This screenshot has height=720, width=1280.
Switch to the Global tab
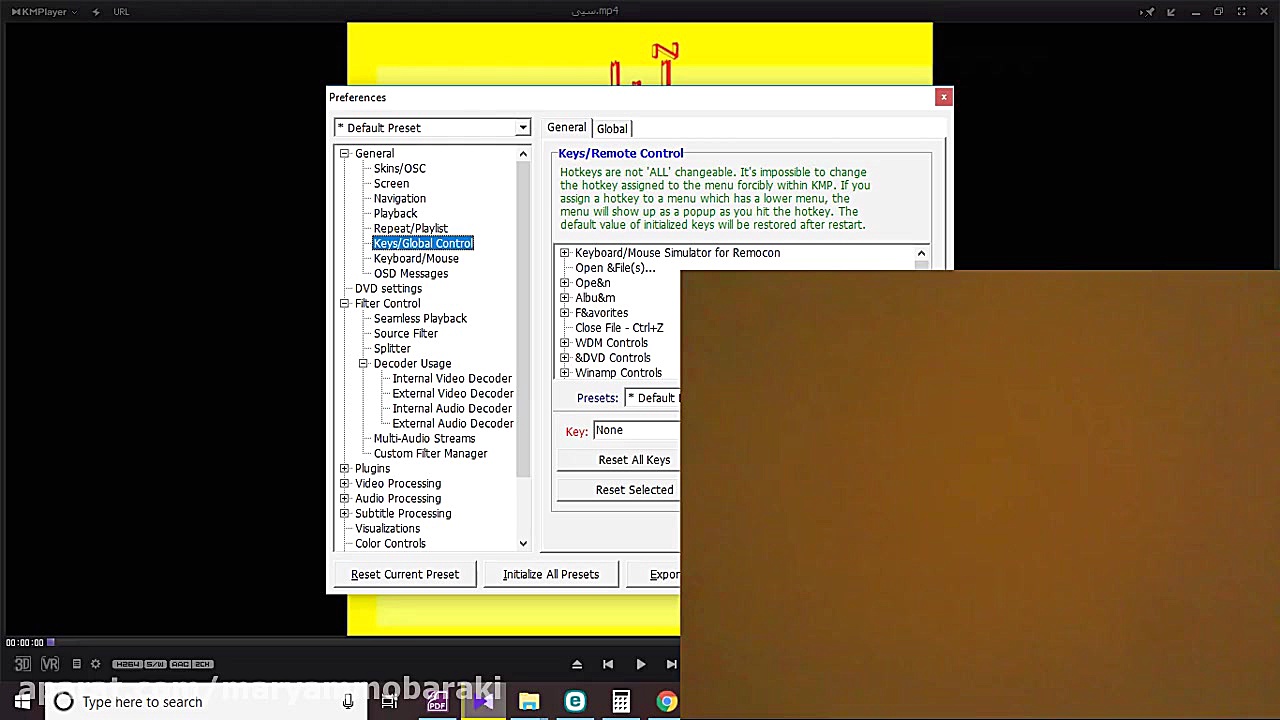(612, 128)
